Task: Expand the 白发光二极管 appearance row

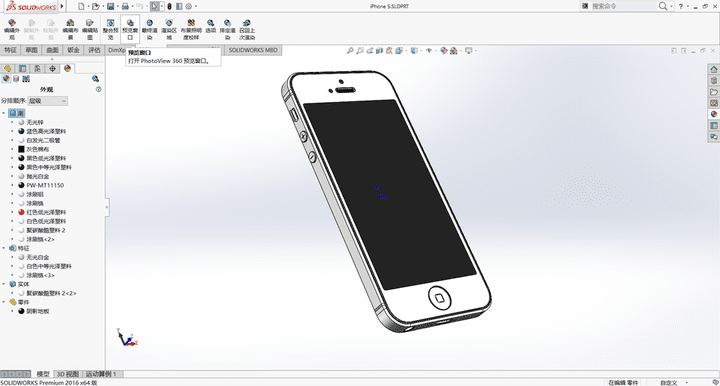Action: tap(12, 140)
